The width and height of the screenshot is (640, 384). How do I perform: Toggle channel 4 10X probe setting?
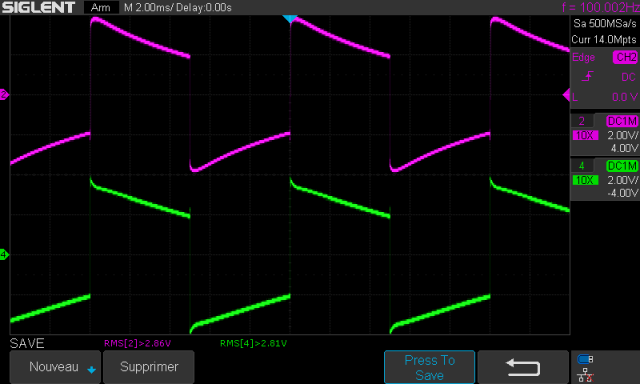[585, 180]
